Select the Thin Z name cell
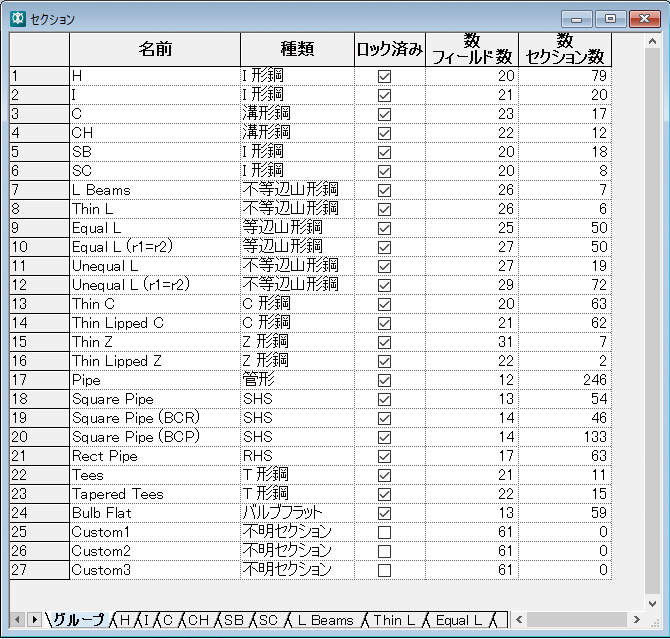 (155, 342)
